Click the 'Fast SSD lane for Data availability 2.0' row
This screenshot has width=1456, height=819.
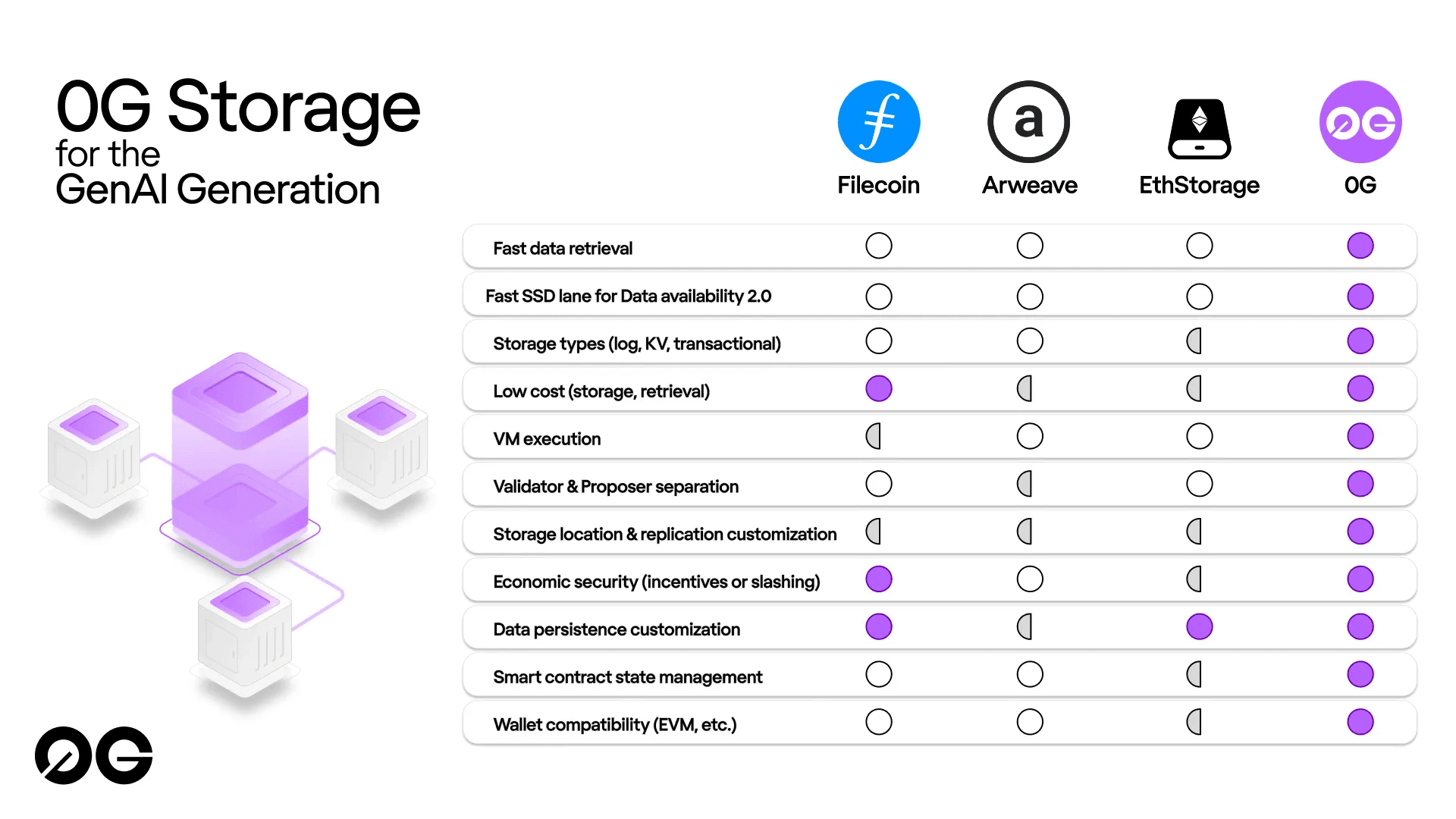coord(940,295)
